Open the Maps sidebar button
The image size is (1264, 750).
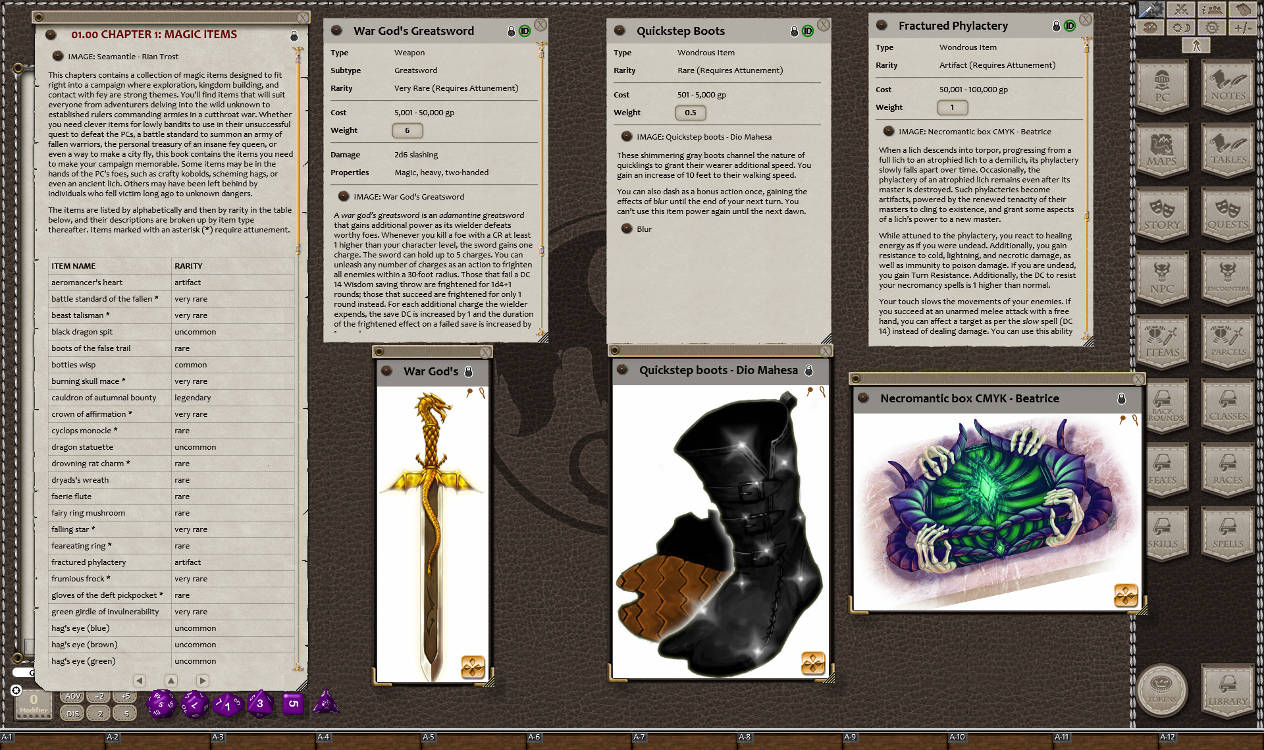pos(1162,150)
